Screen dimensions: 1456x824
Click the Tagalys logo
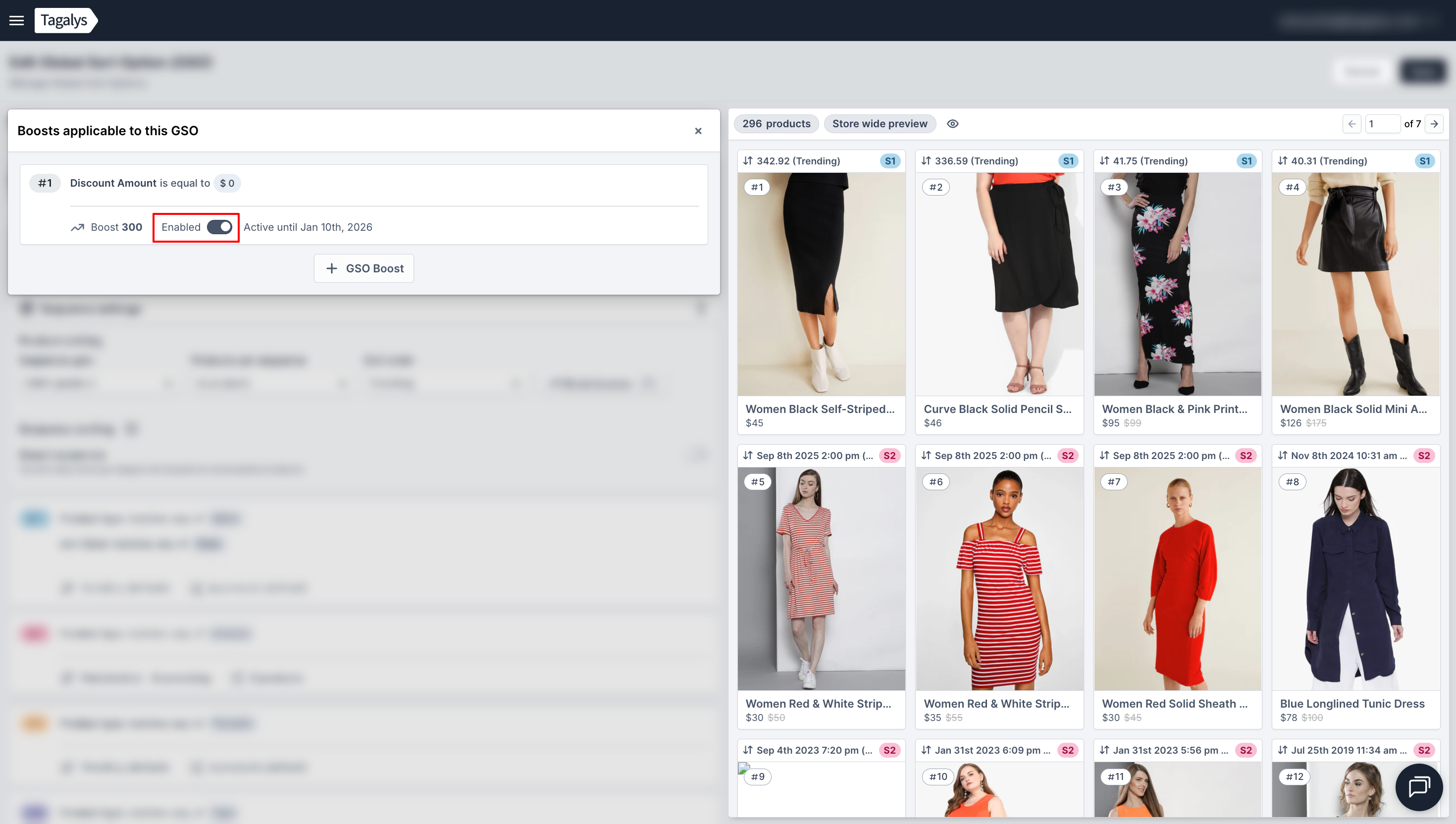(x=64, y=20)
